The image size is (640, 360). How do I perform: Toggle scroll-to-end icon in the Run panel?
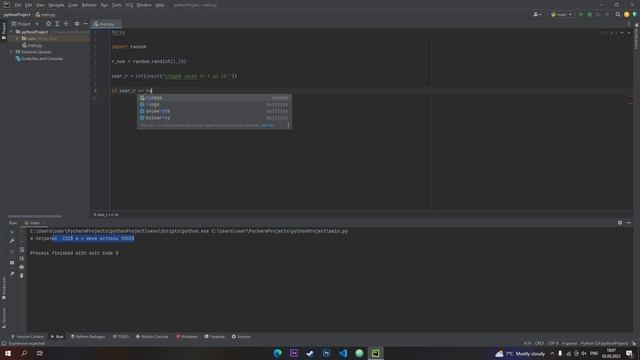coord(22,258)
